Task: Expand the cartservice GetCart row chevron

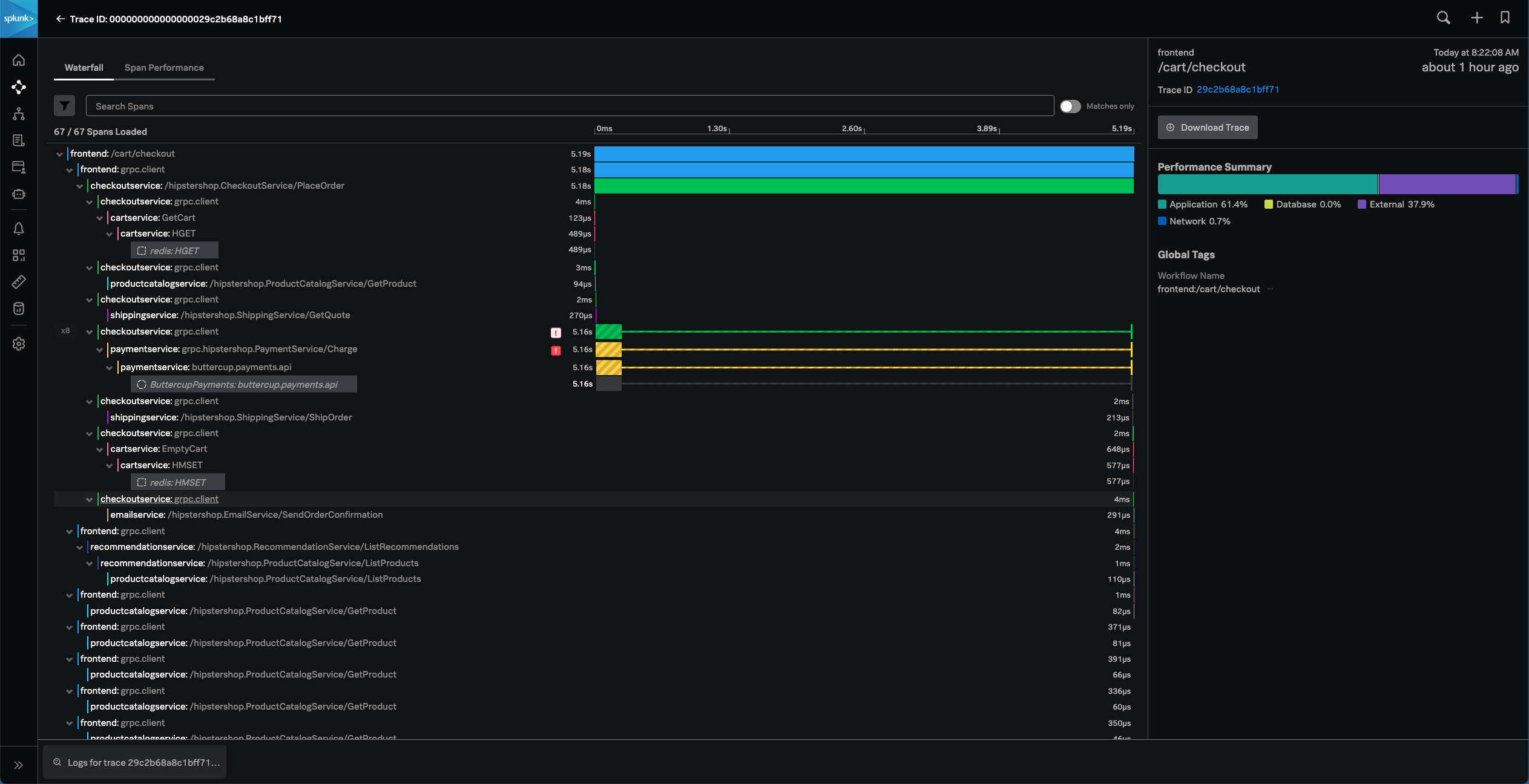Action: pyautogui.click(x=99, y=218)
